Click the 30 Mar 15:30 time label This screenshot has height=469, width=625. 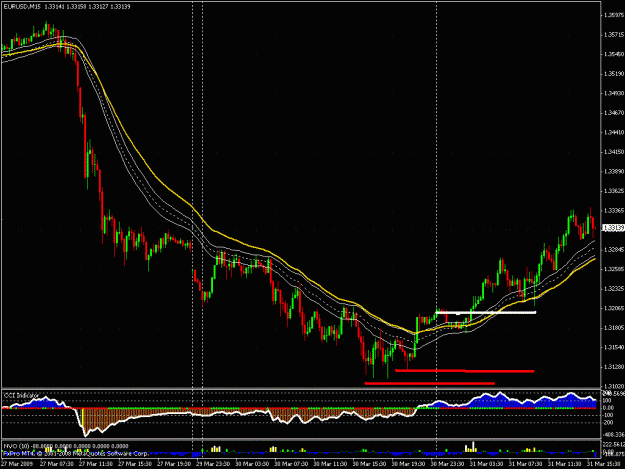(x=369, y=464)
